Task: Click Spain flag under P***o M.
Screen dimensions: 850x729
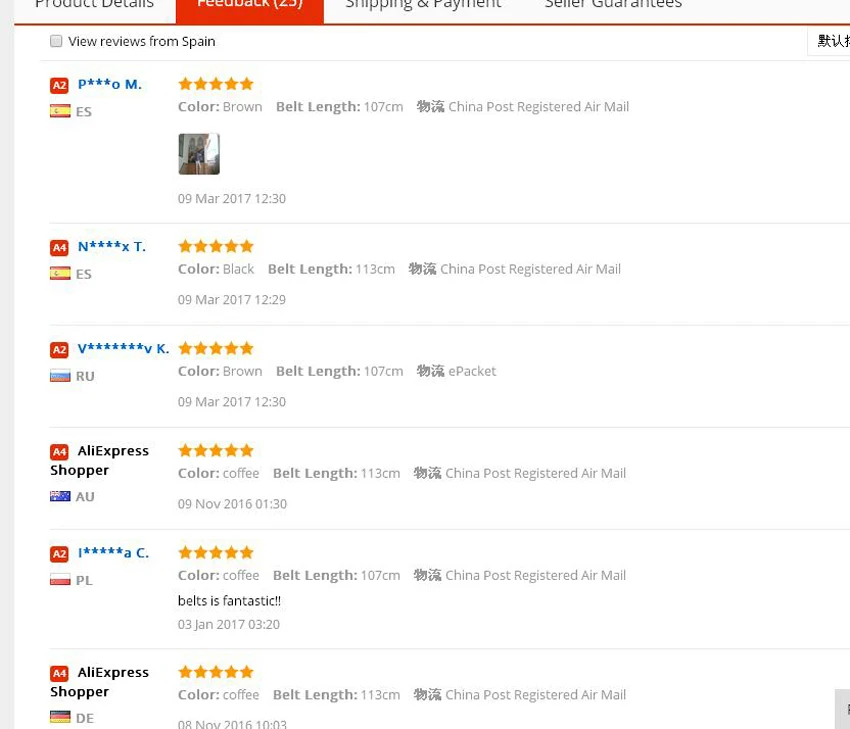Action: (60, 111)
